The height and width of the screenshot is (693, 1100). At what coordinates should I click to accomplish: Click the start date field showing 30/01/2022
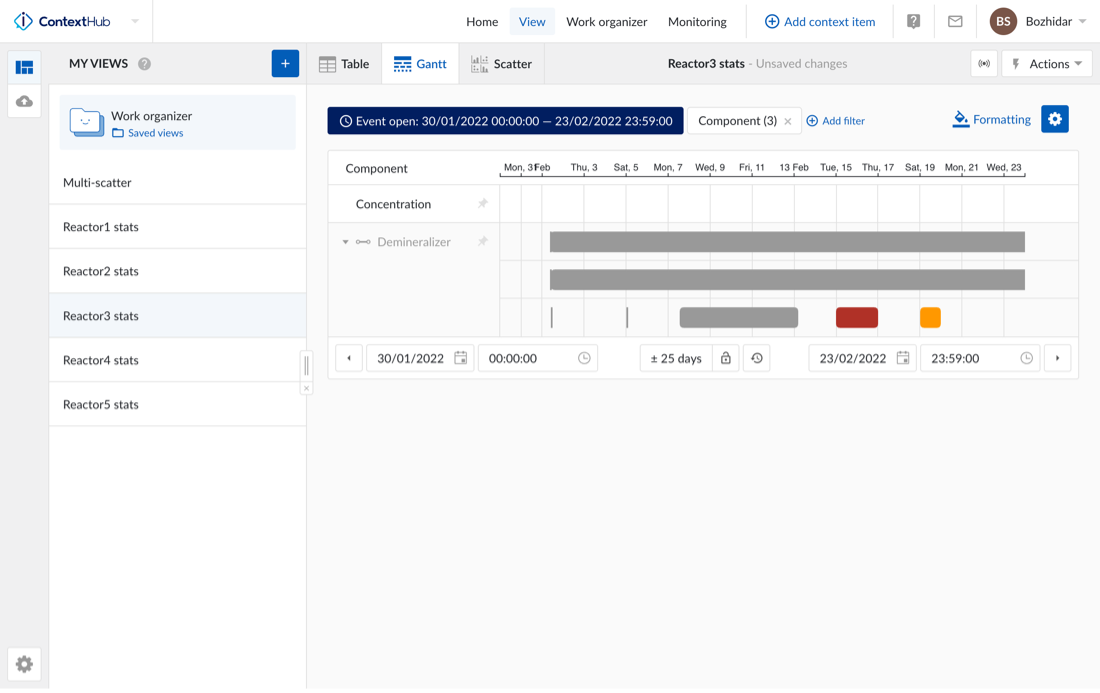[410, 358]
